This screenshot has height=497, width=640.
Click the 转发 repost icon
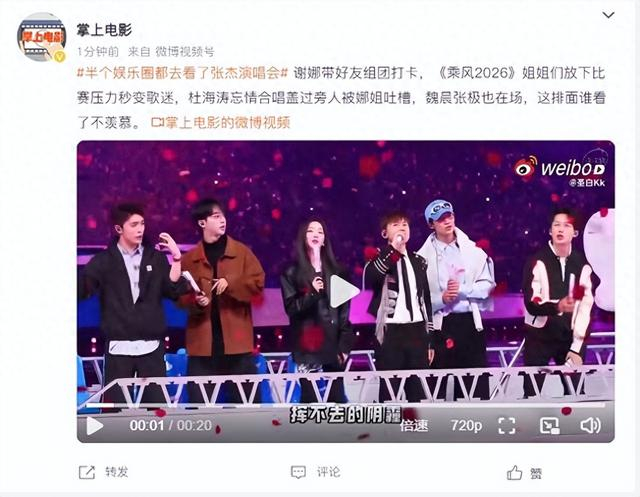[87, 473]
